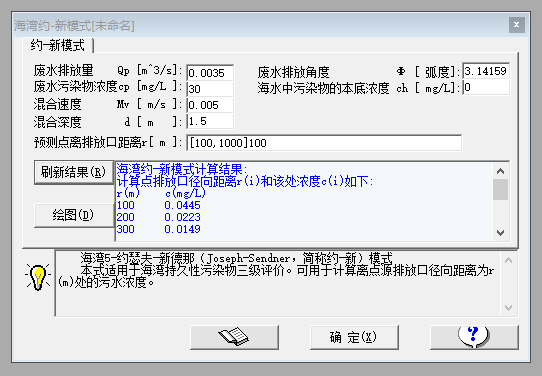Click result row 100 0.0445

click(x=159, y=205)
